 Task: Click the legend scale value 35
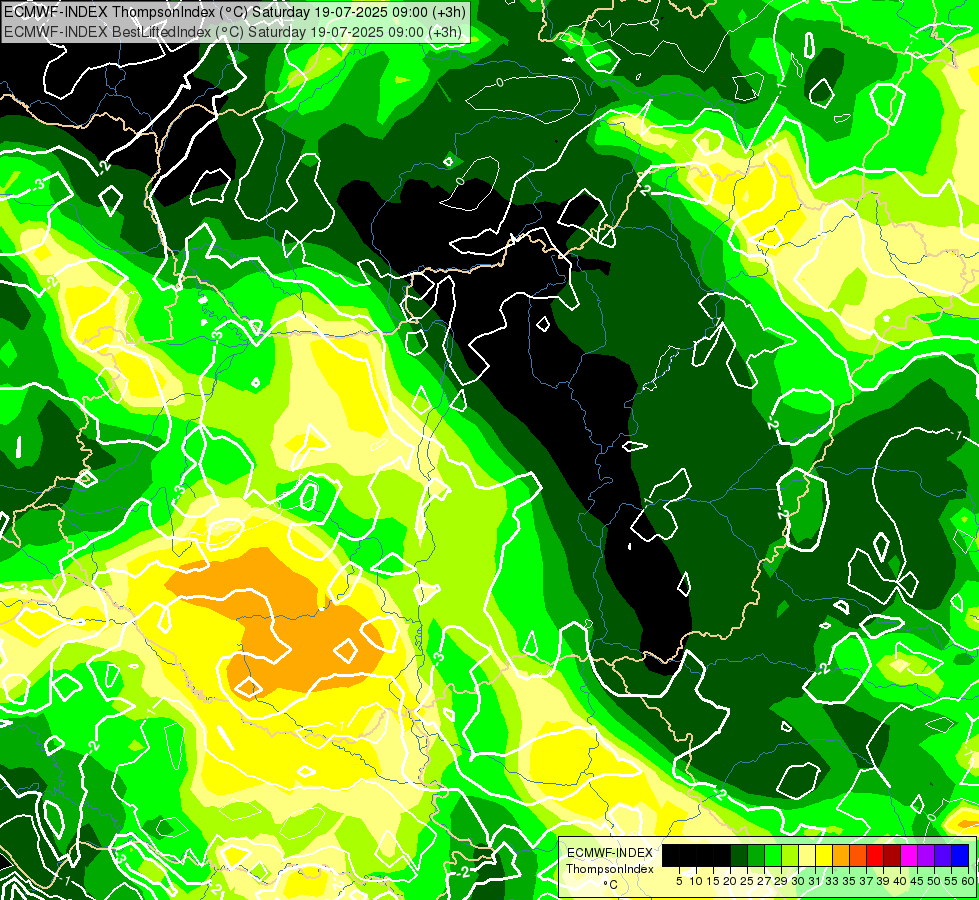[x=850, y=881]
